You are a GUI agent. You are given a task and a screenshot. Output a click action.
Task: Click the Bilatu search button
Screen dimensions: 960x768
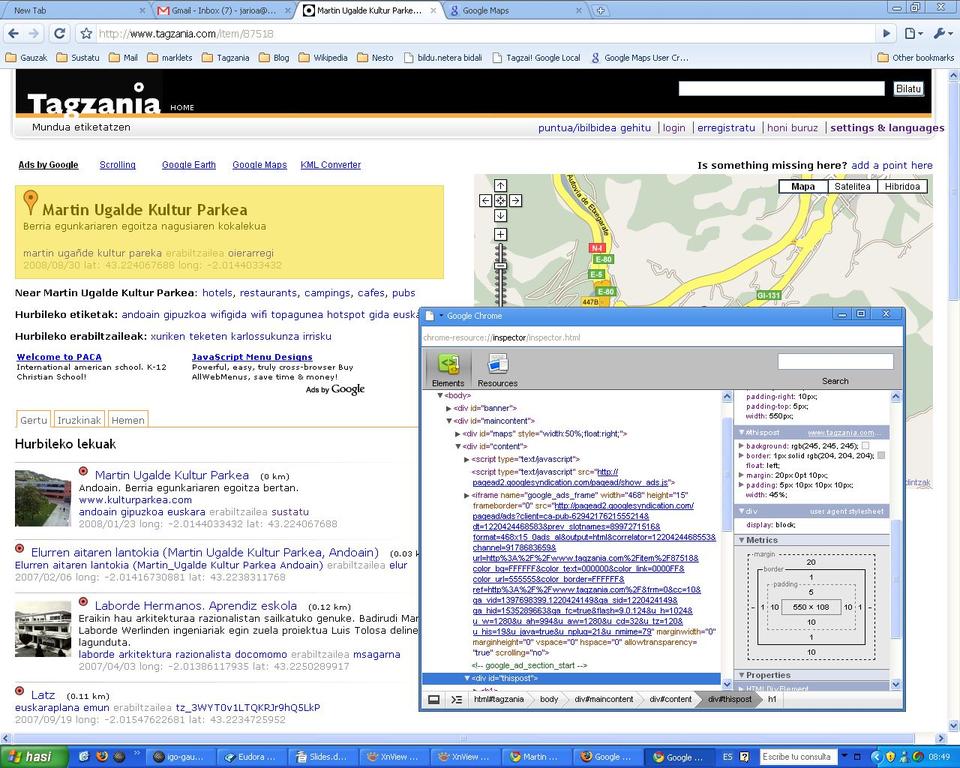click(908, 89)
